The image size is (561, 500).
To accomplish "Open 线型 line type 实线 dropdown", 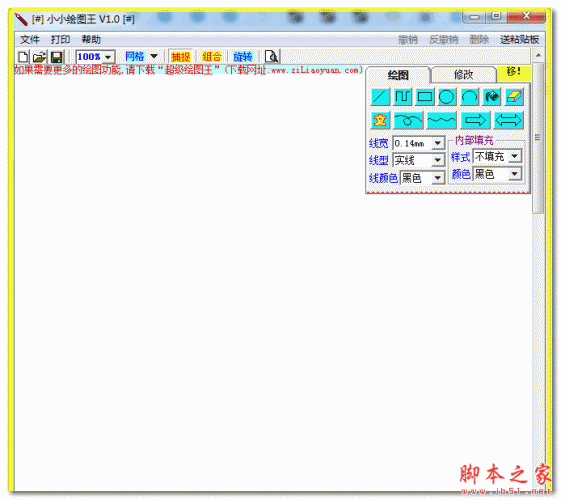I will pos(438,160).
